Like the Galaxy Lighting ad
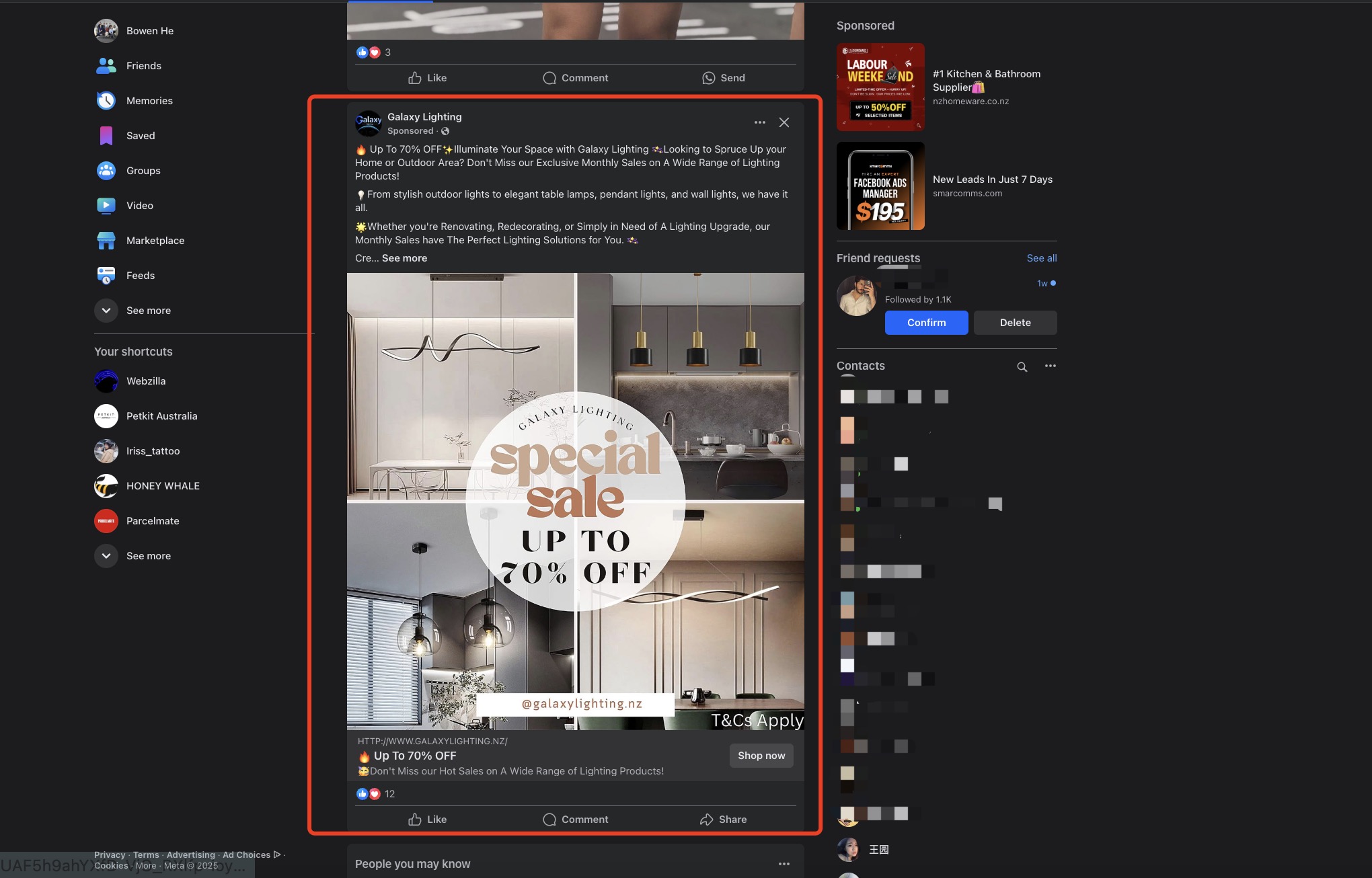Viewport: 1372px width, 878px height. 428,820
